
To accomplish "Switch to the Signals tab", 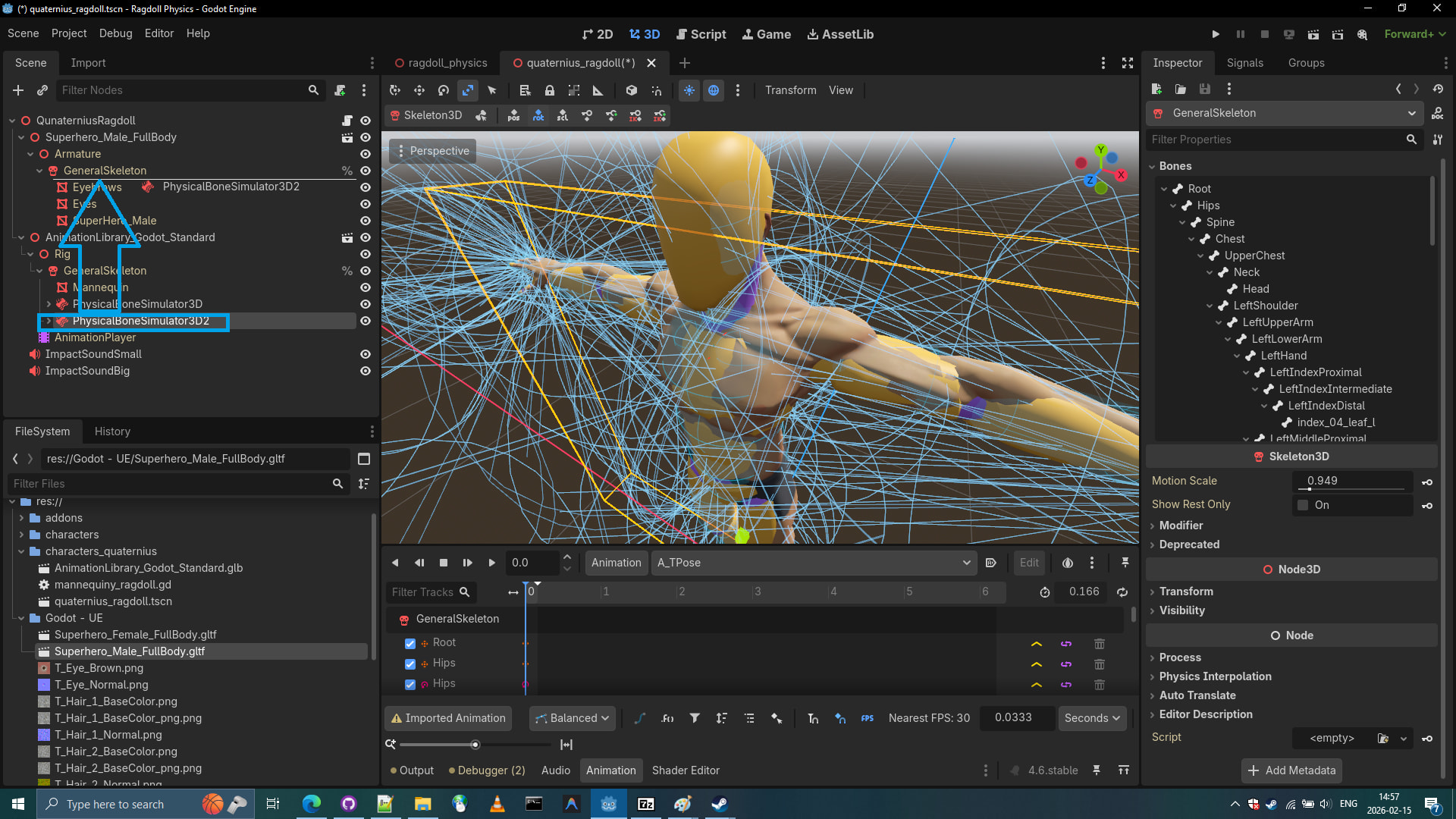I will tap(1244, 63).
